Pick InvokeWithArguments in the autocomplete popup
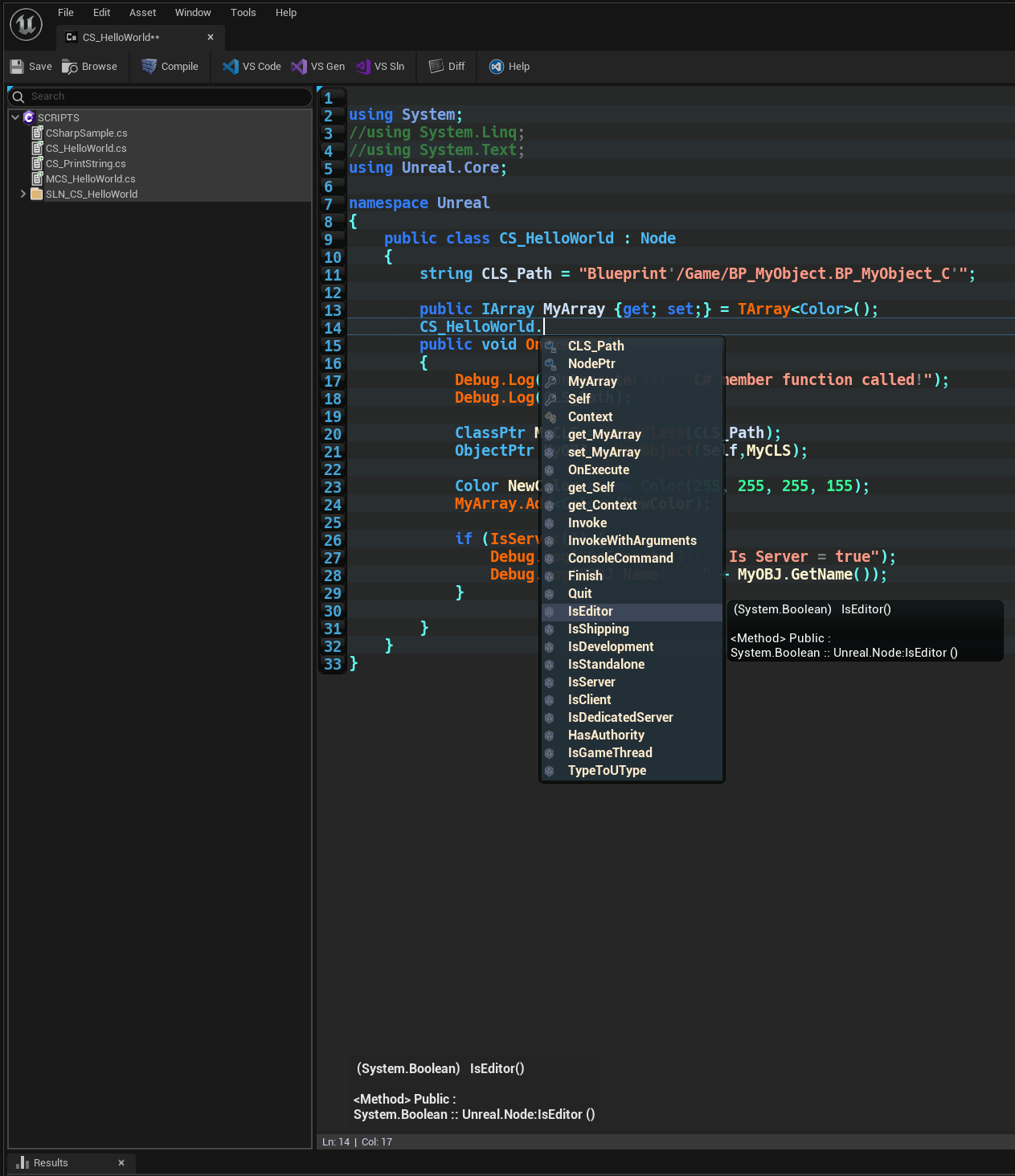Viewport: 1015px width, 1176px height. coord(632,541)
